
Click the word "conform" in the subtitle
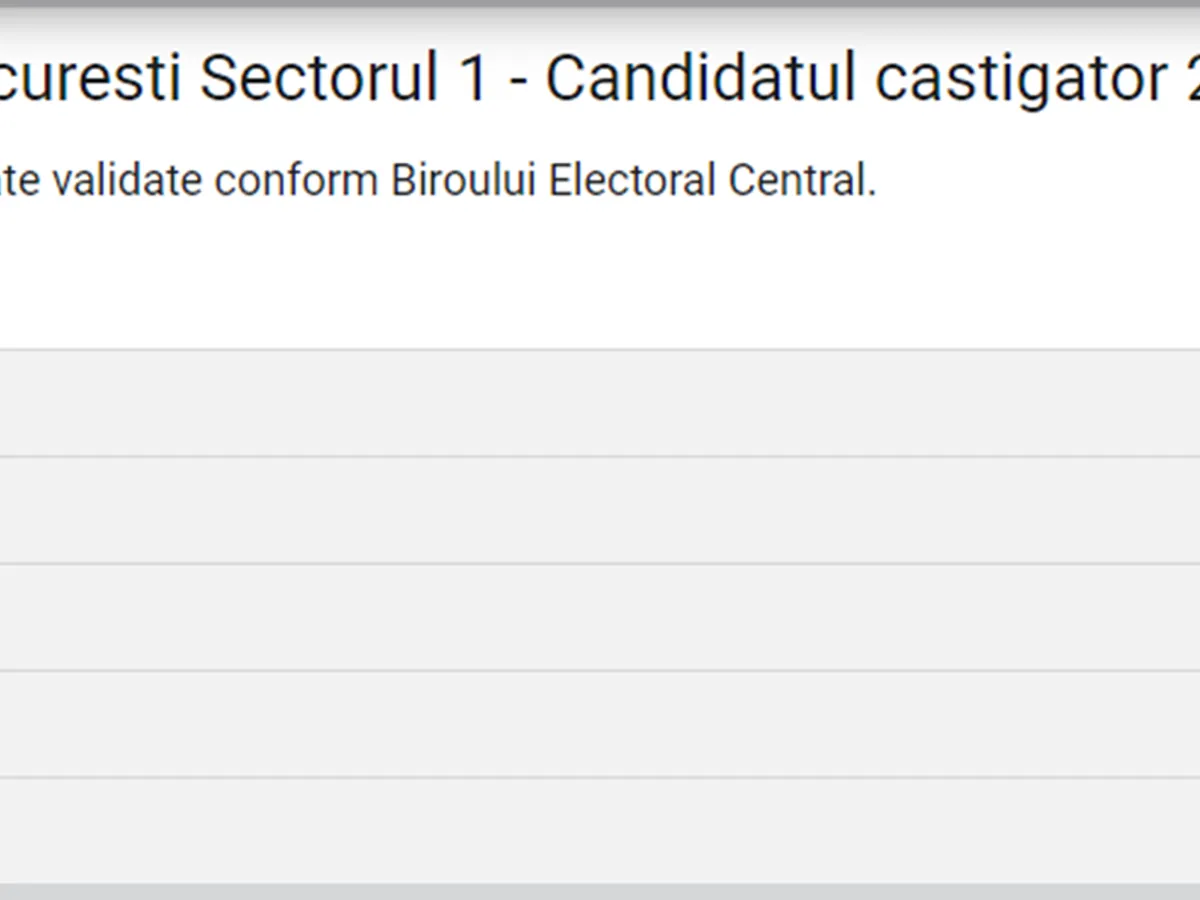click(298, 181)
